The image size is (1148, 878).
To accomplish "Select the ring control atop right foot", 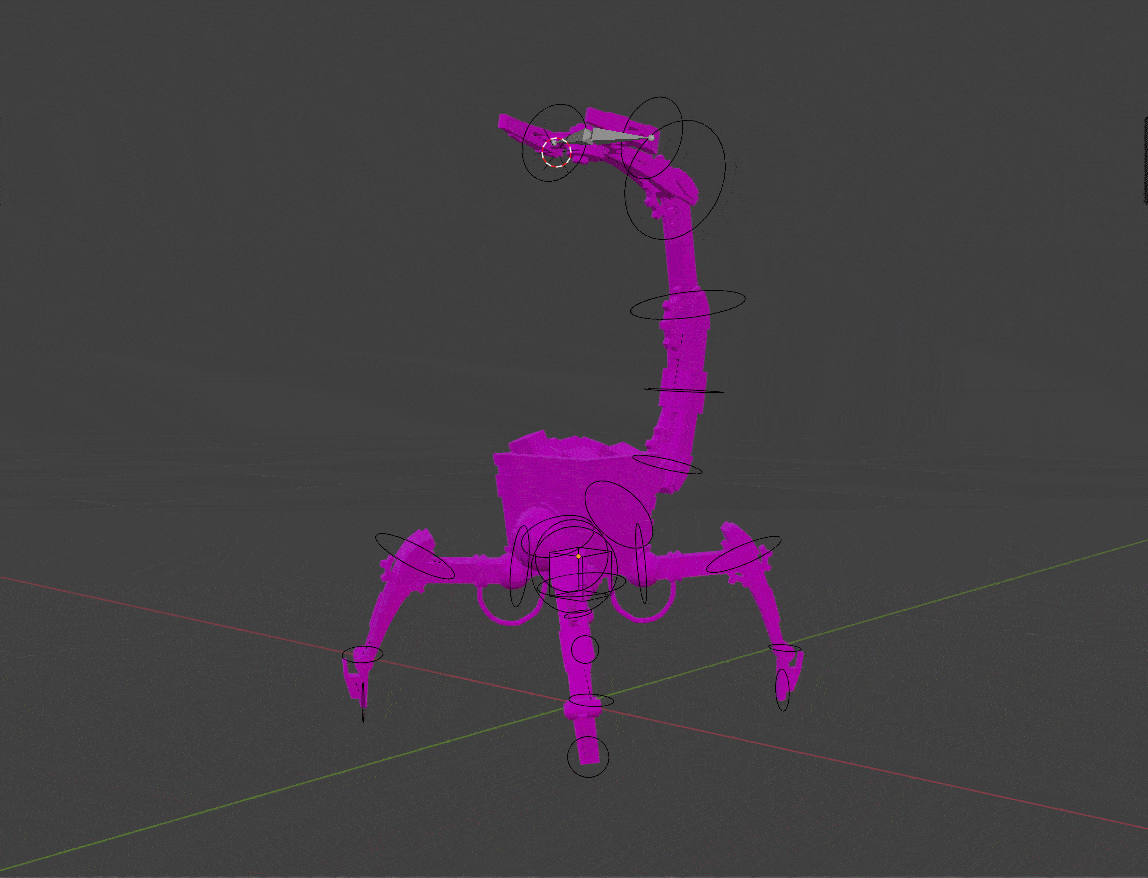I will point(786,649).
